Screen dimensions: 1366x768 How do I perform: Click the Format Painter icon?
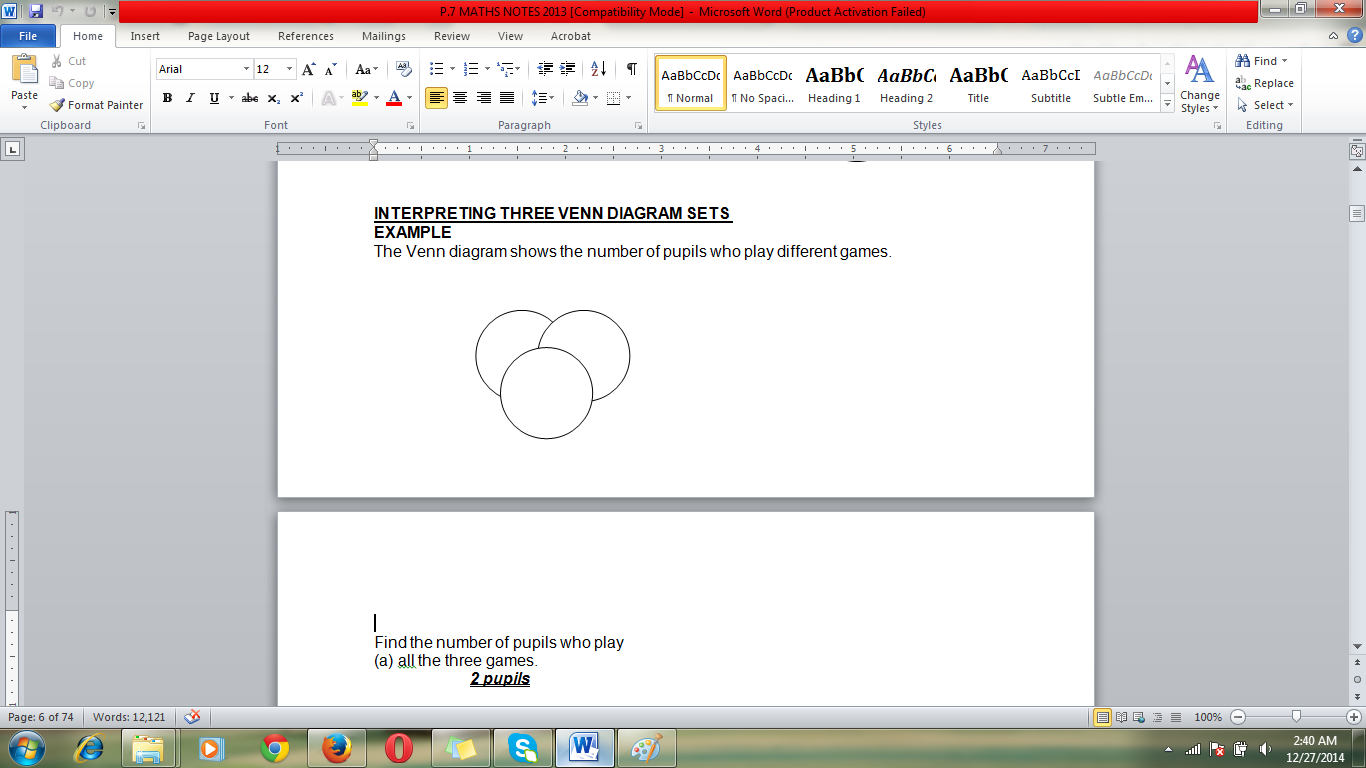pos(57,105)
